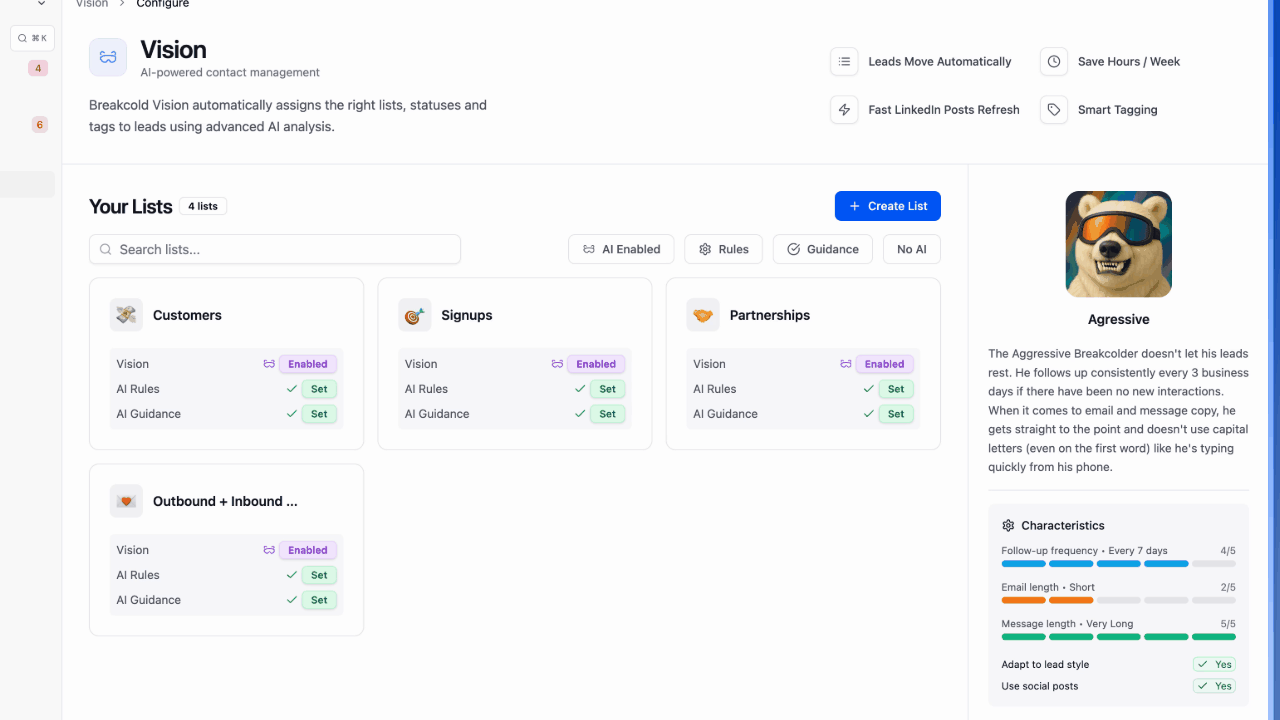Toggle the No AI filter

pyautogui.click(x=912, y=249)
